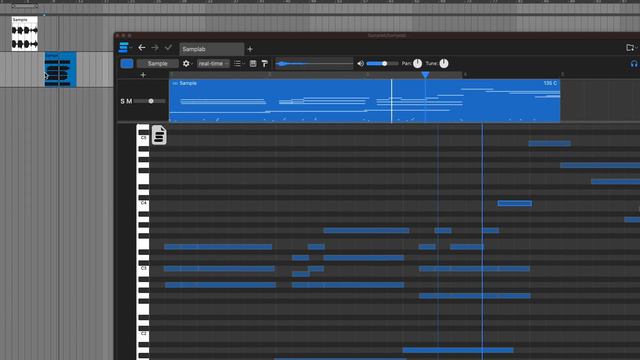Viewport: 640px width, 360px height.
Task: Click the C2 piano key
Action: click(143, 334)
